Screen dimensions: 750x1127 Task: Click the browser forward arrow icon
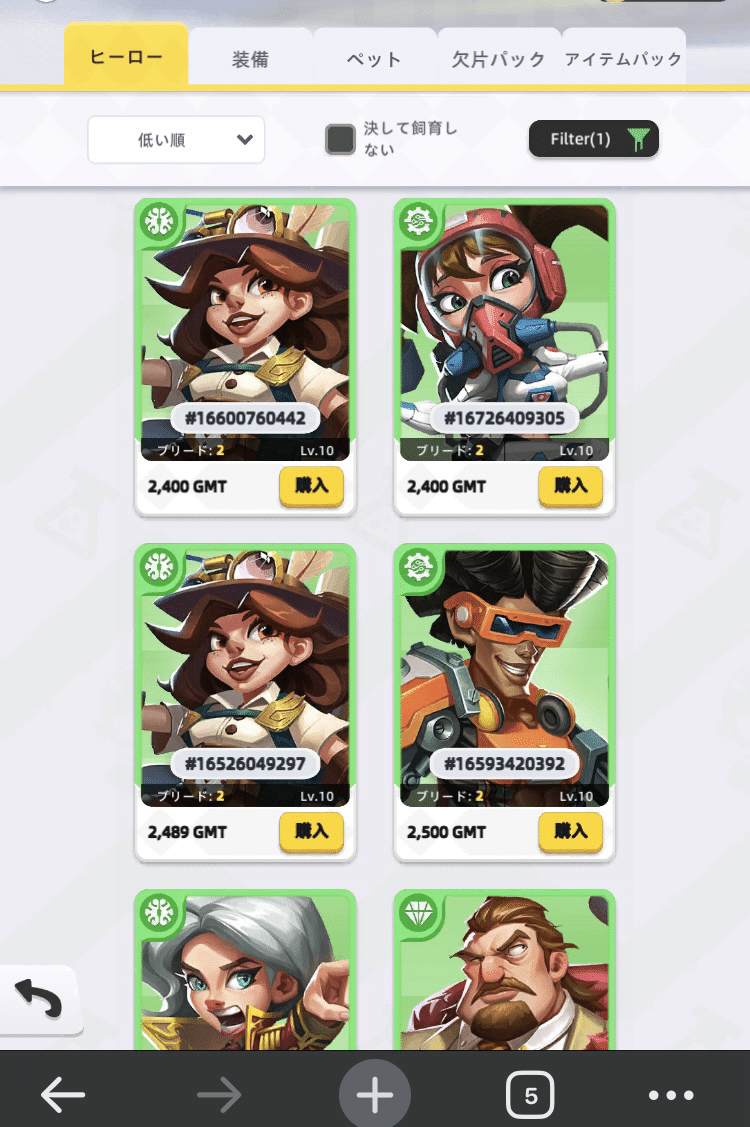coord(219,1095)
